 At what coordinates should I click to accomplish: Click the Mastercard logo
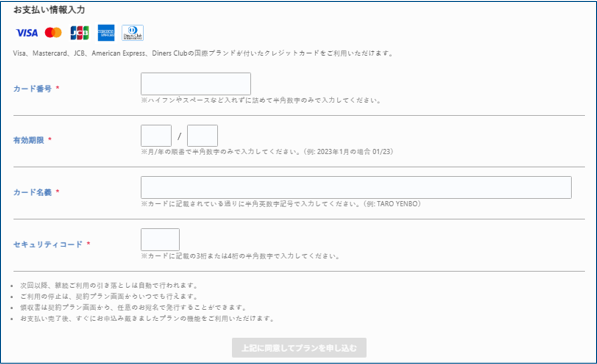pos(53,33)
